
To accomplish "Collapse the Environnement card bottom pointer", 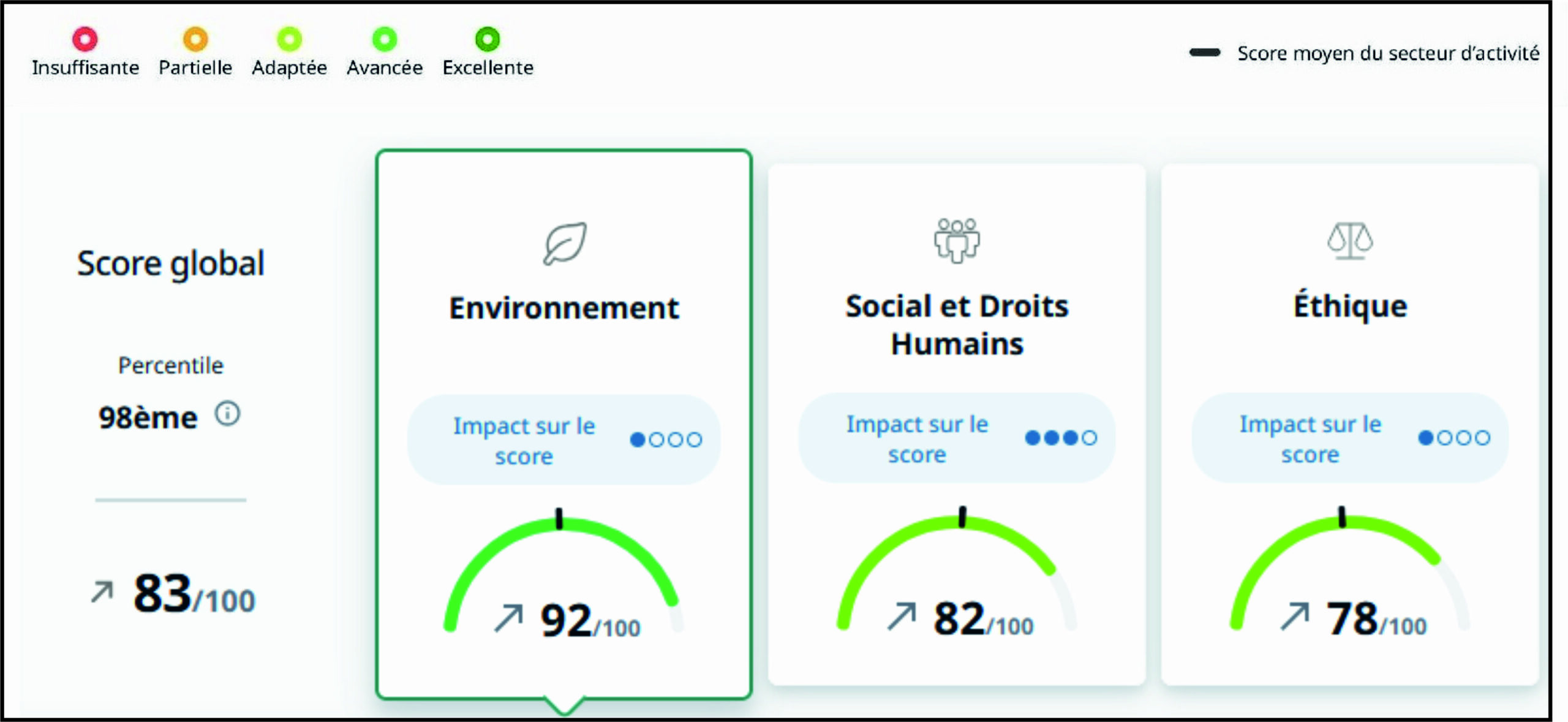I will pos(564,706).
